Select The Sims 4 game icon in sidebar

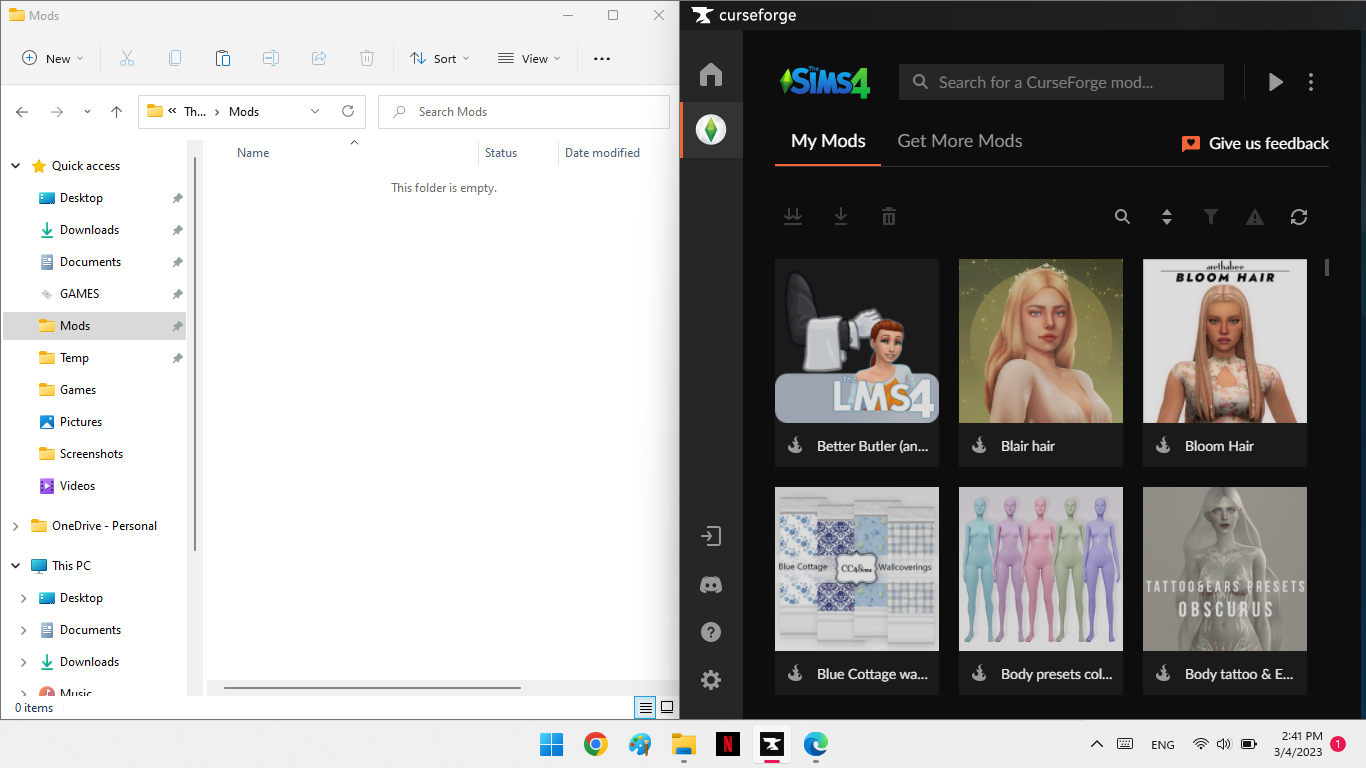click(711, 130)
